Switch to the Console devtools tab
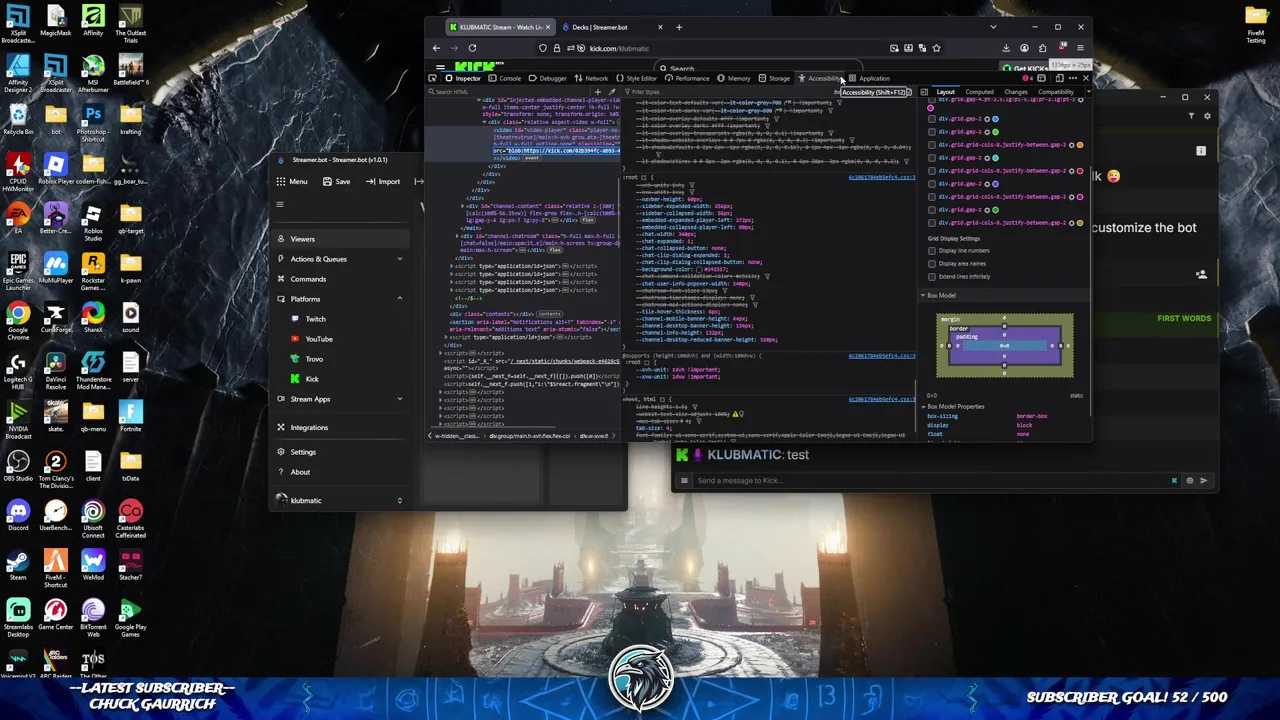This screenshot has height=720, width=1280. (505, 78)
